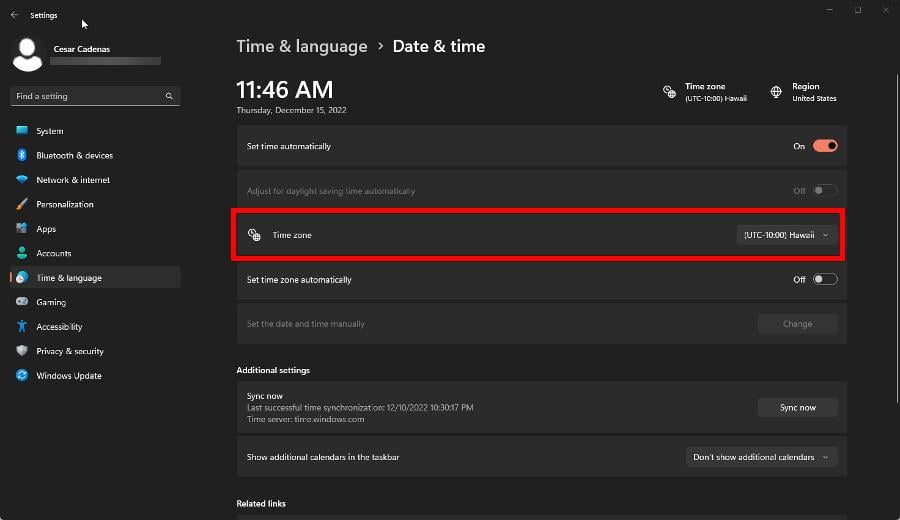
Task: Click the System monitor icon in the sidebar
Action: (22, 130)
